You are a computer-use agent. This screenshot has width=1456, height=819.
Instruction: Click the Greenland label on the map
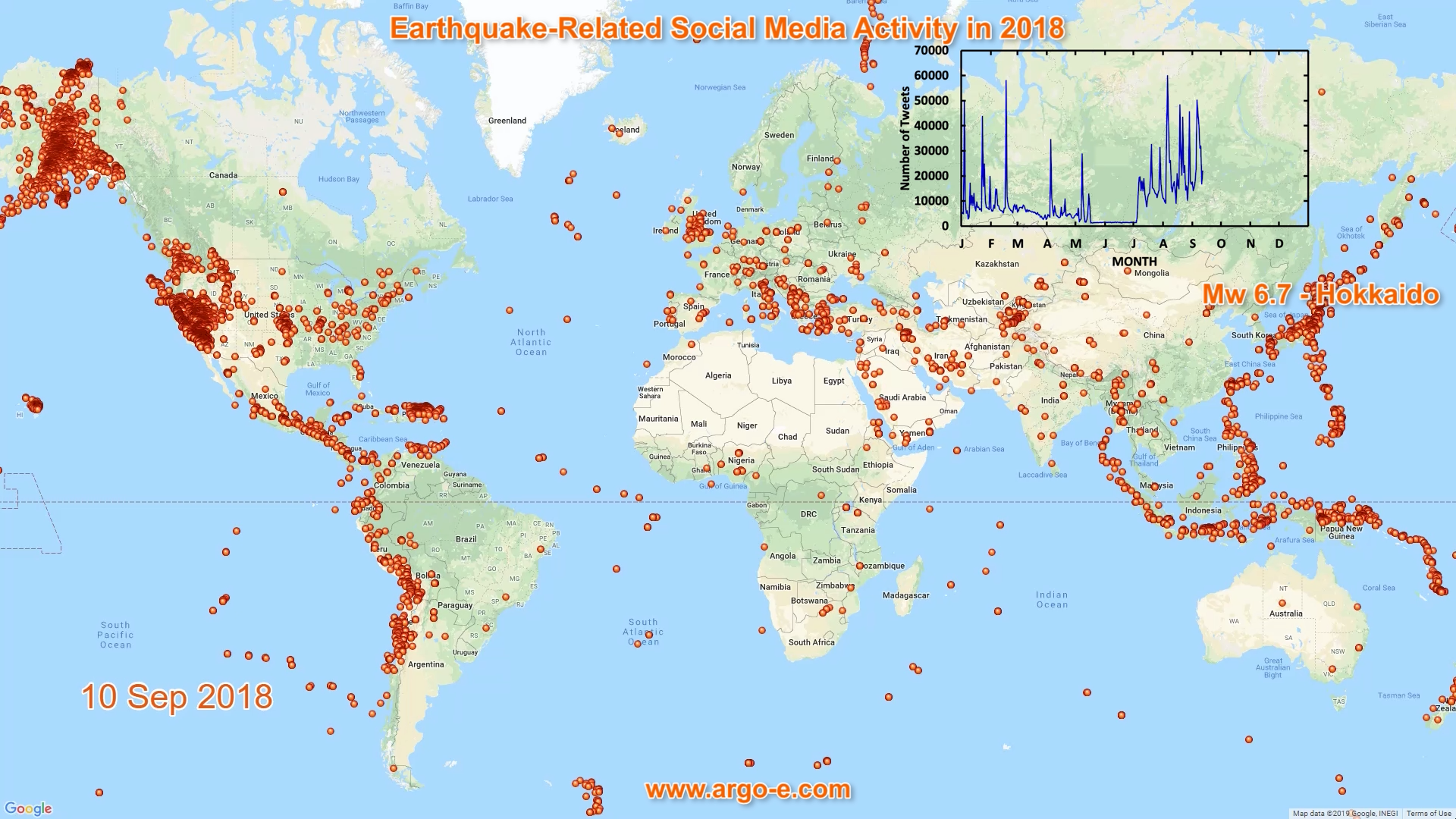click(507, 121)
